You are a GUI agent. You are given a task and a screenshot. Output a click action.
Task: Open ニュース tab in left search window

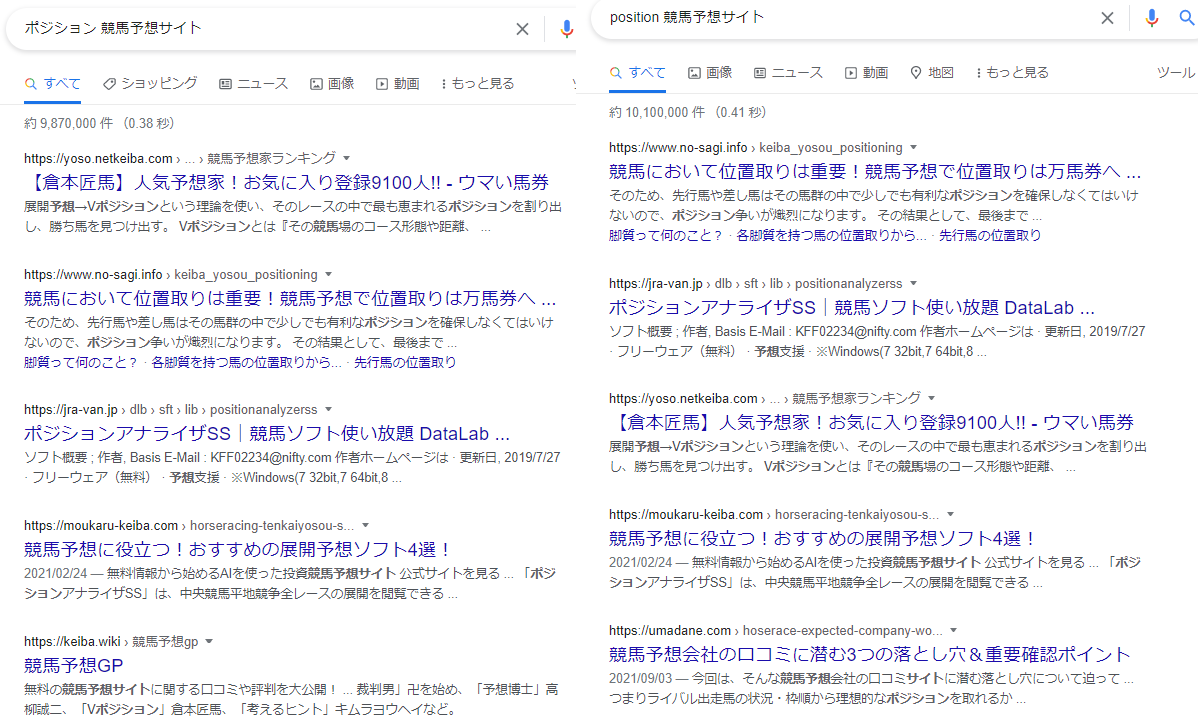(x=254, y=84)
